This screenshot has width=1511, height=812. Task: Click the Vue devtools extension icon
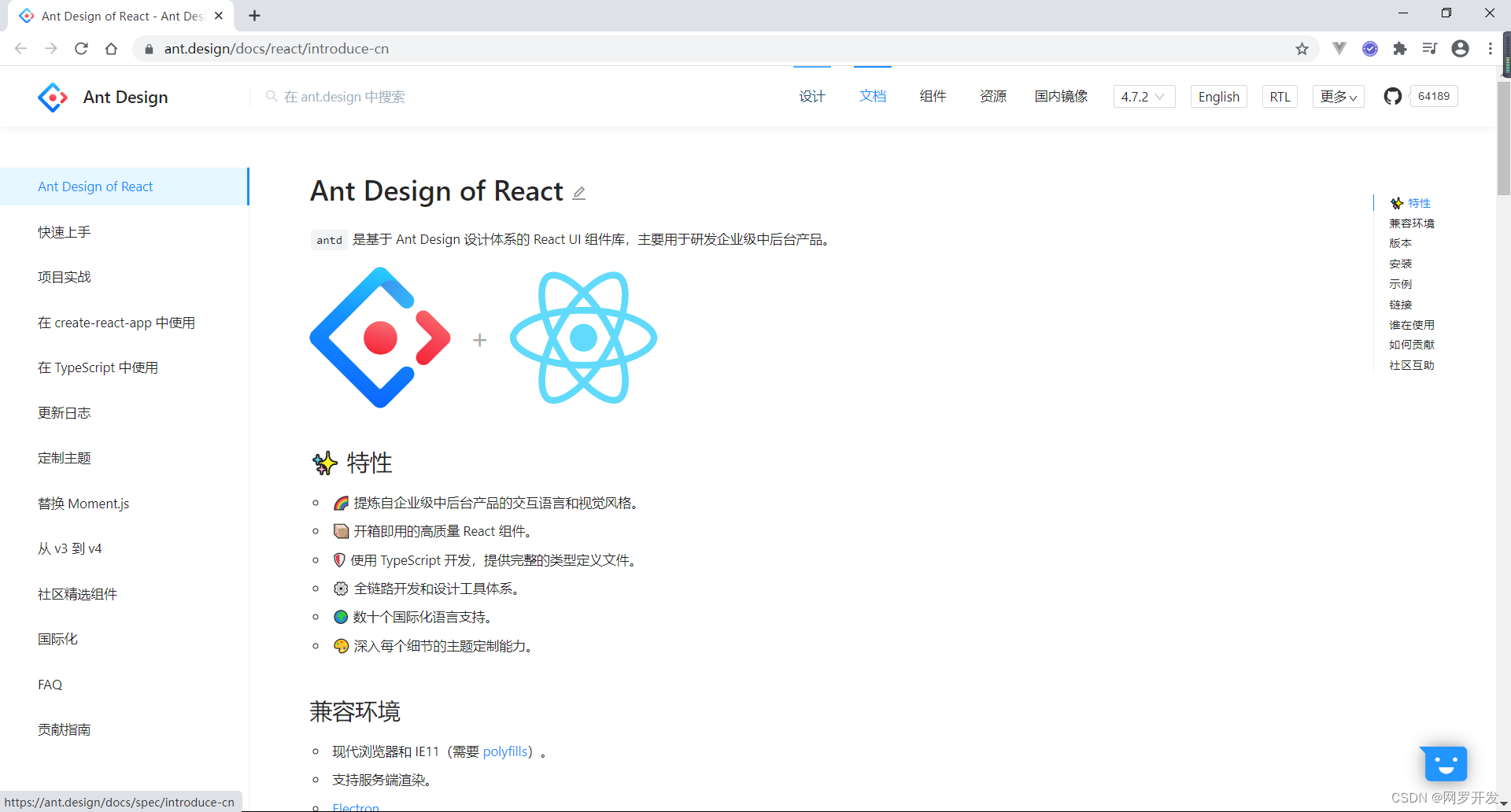[1339, 49]
